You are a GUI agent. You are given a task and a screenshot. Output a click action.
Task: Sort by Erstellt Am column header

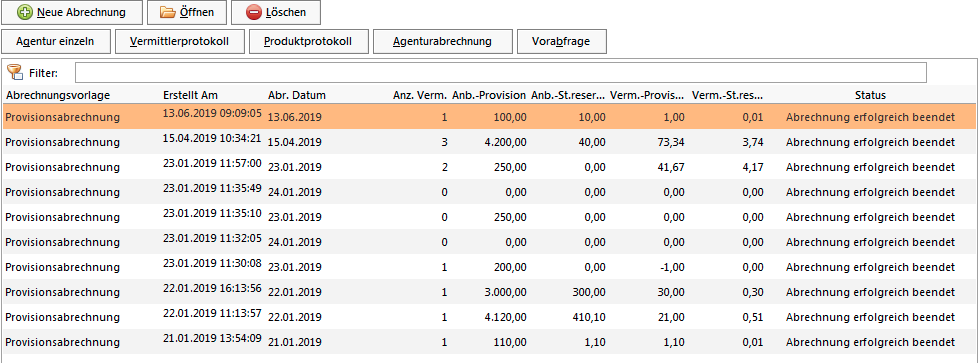[x=189, y=96]
